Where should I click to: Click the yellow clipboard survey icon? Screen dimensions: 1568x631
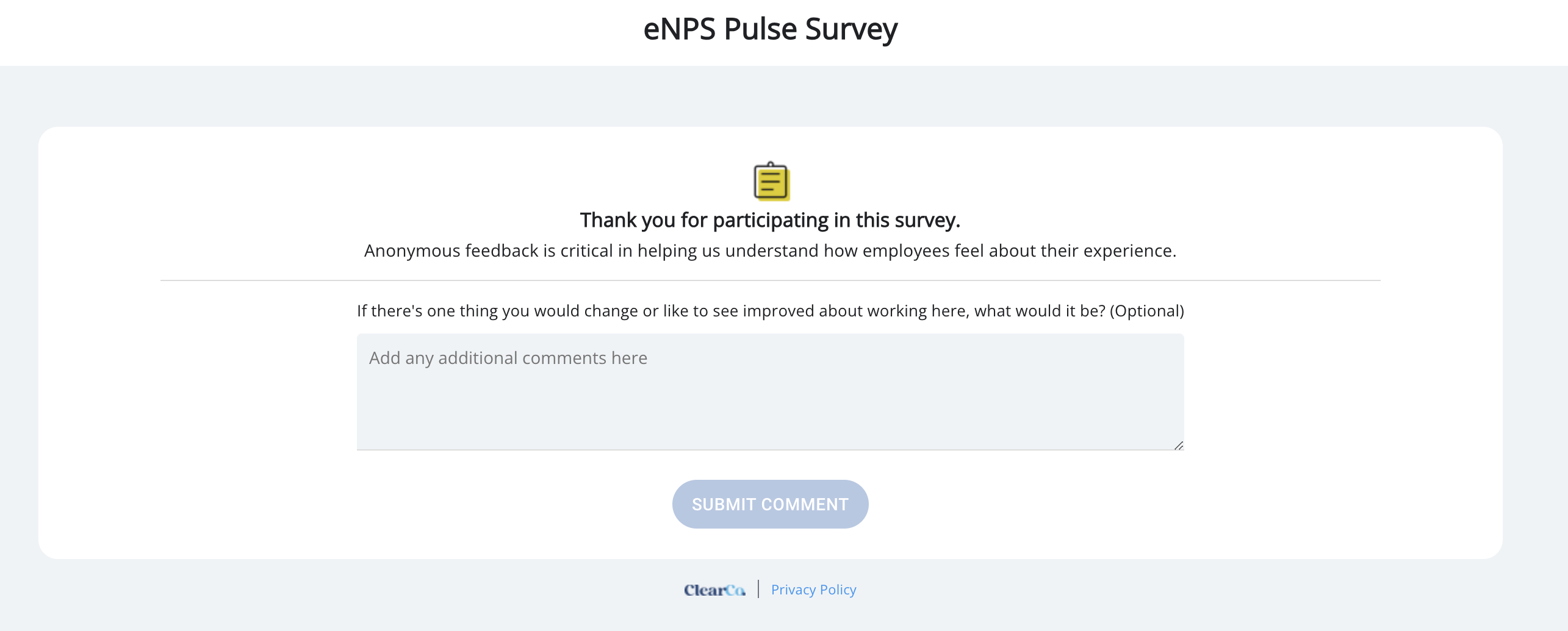click(x=771, y=180)
